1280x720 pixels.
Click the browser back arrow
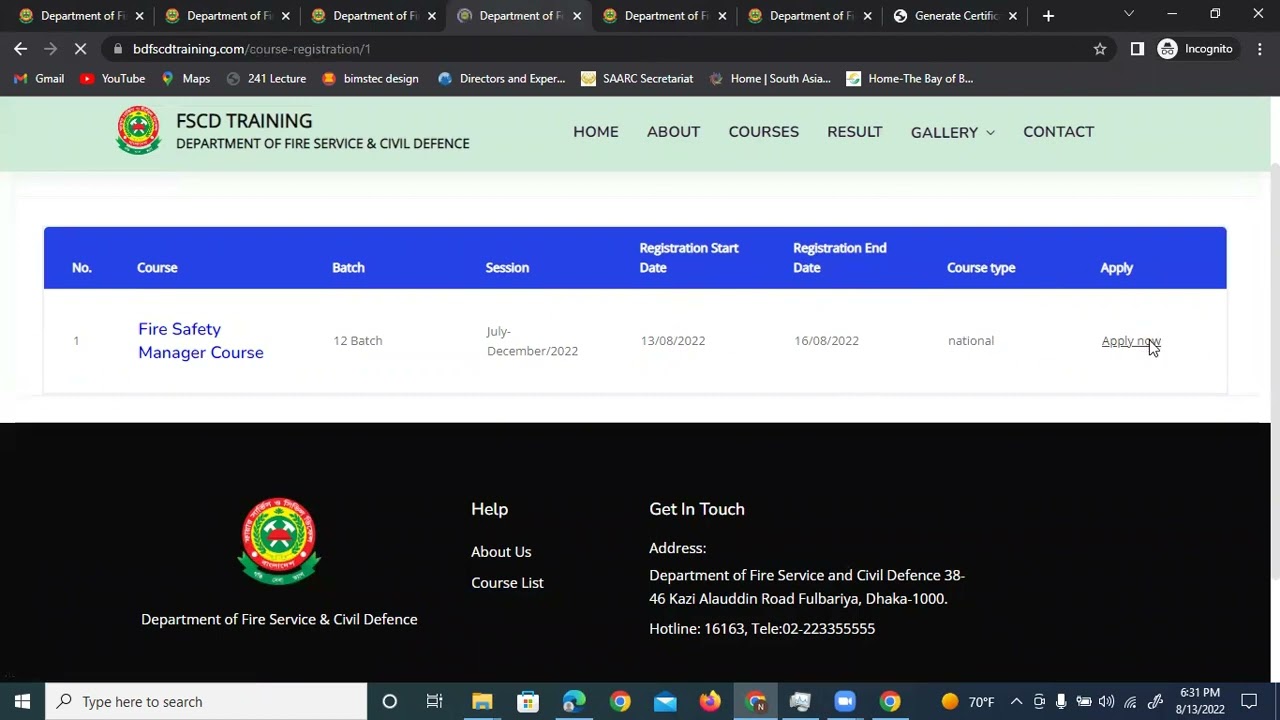(20, 49)
